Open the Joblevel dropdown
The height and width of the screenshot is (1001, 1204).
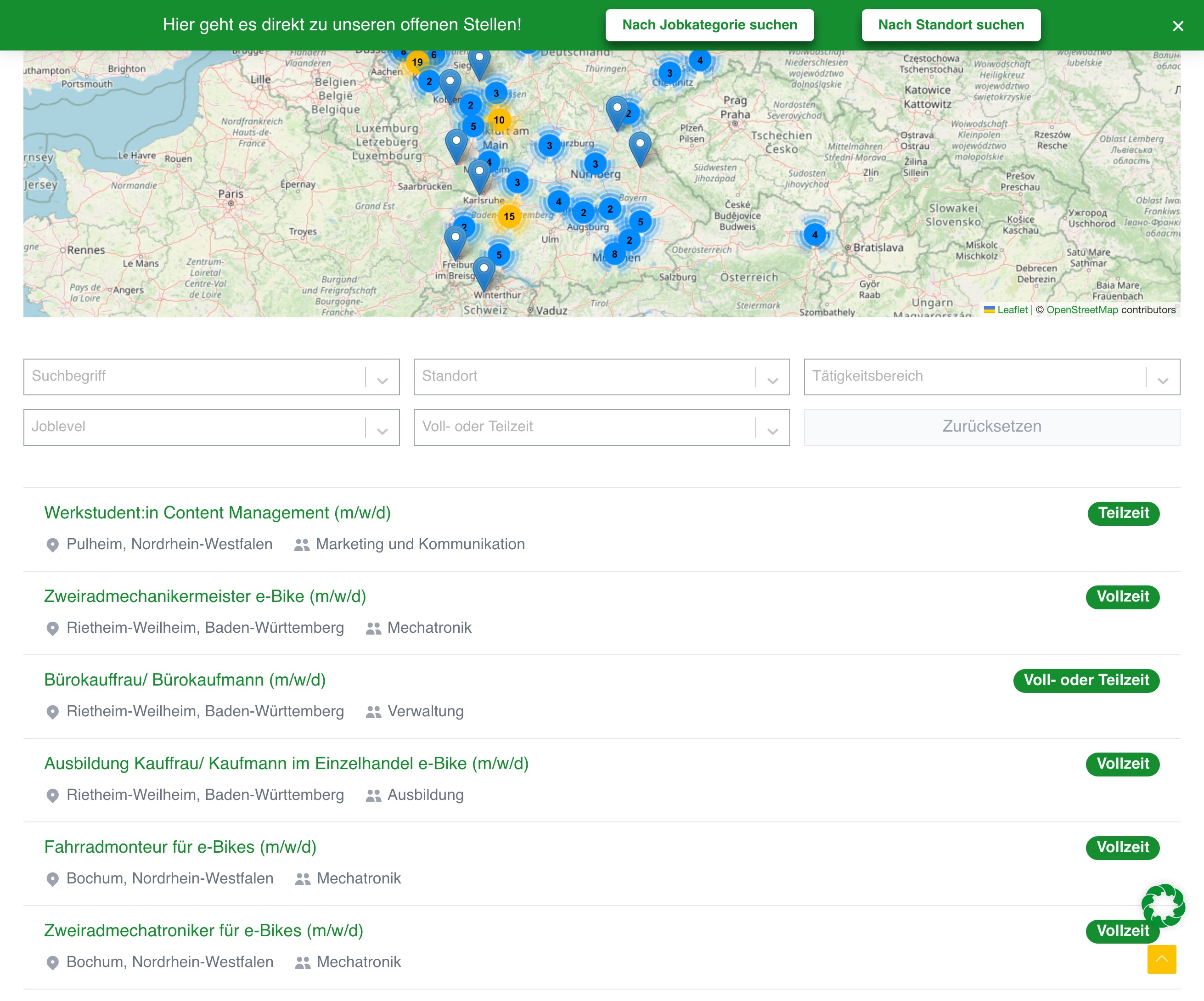click(x=383, y=427)
